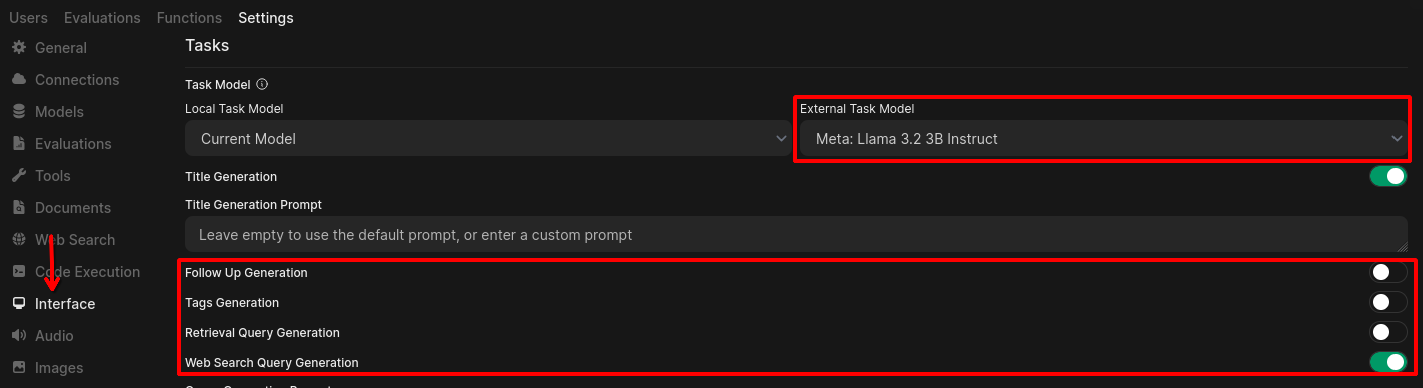Enable the Follow Up Generation toggle
The height and width of the screenshot is (388, 1423).
click(1388, 272)
